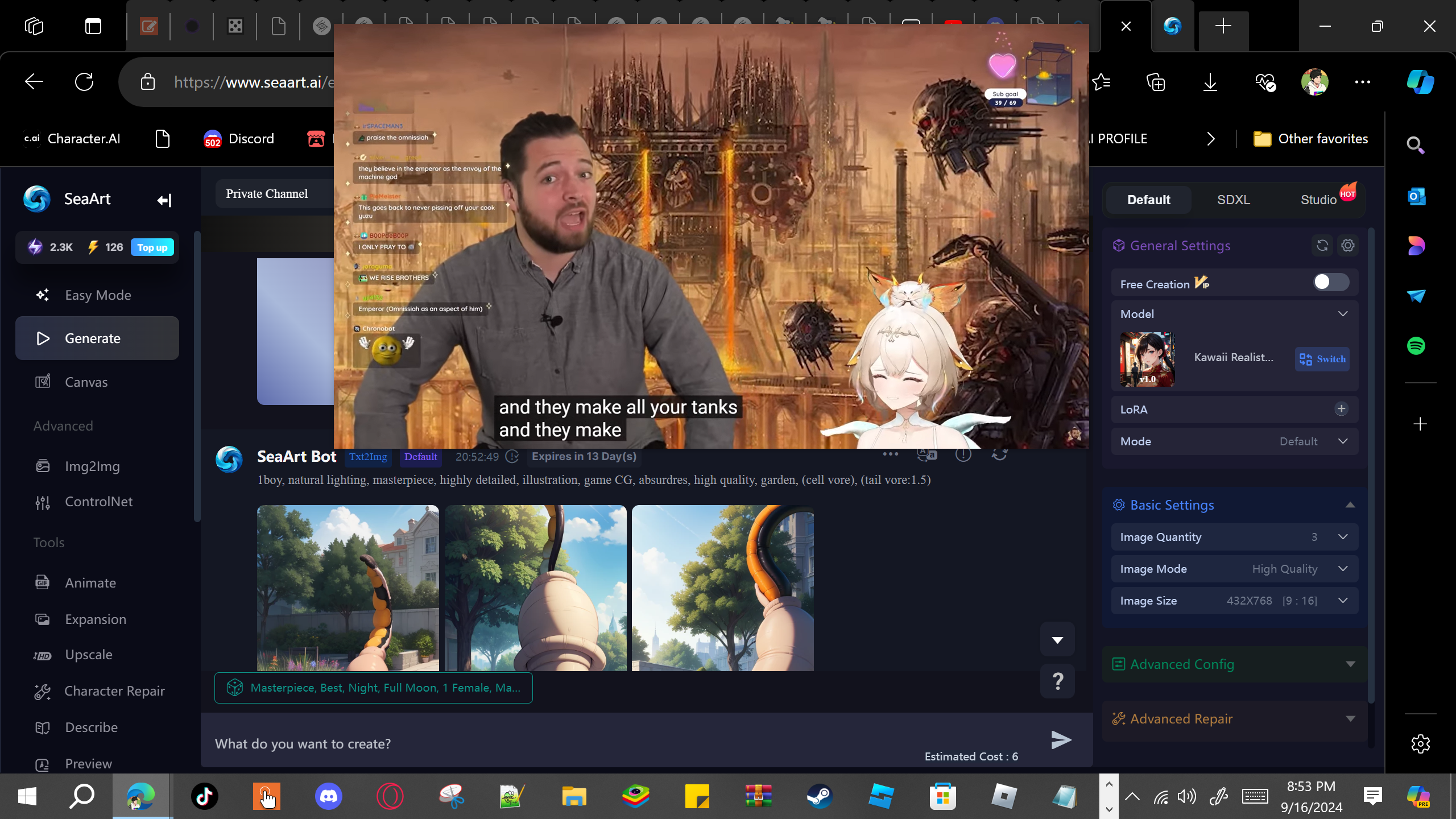The image size is (1456, 819).
Task: Toggle the Free Creation switch
Action: (x=1331, y=282)
